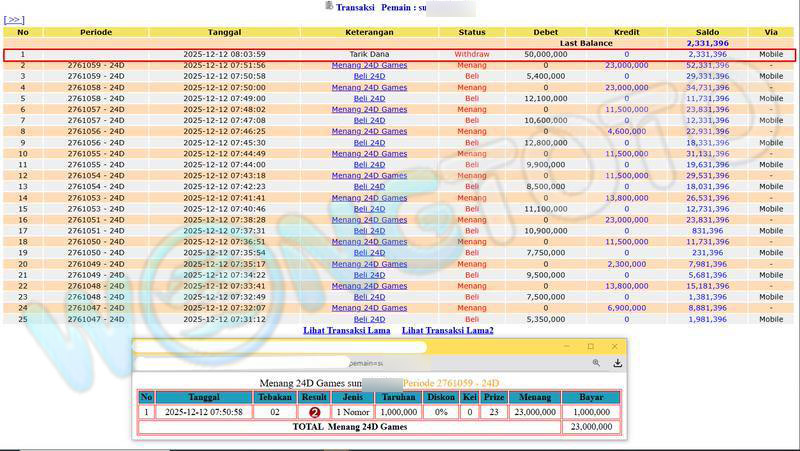Click the [>>] next page link
The width and height of the screenshot is (800, 451).
click(x=15, y=19)
